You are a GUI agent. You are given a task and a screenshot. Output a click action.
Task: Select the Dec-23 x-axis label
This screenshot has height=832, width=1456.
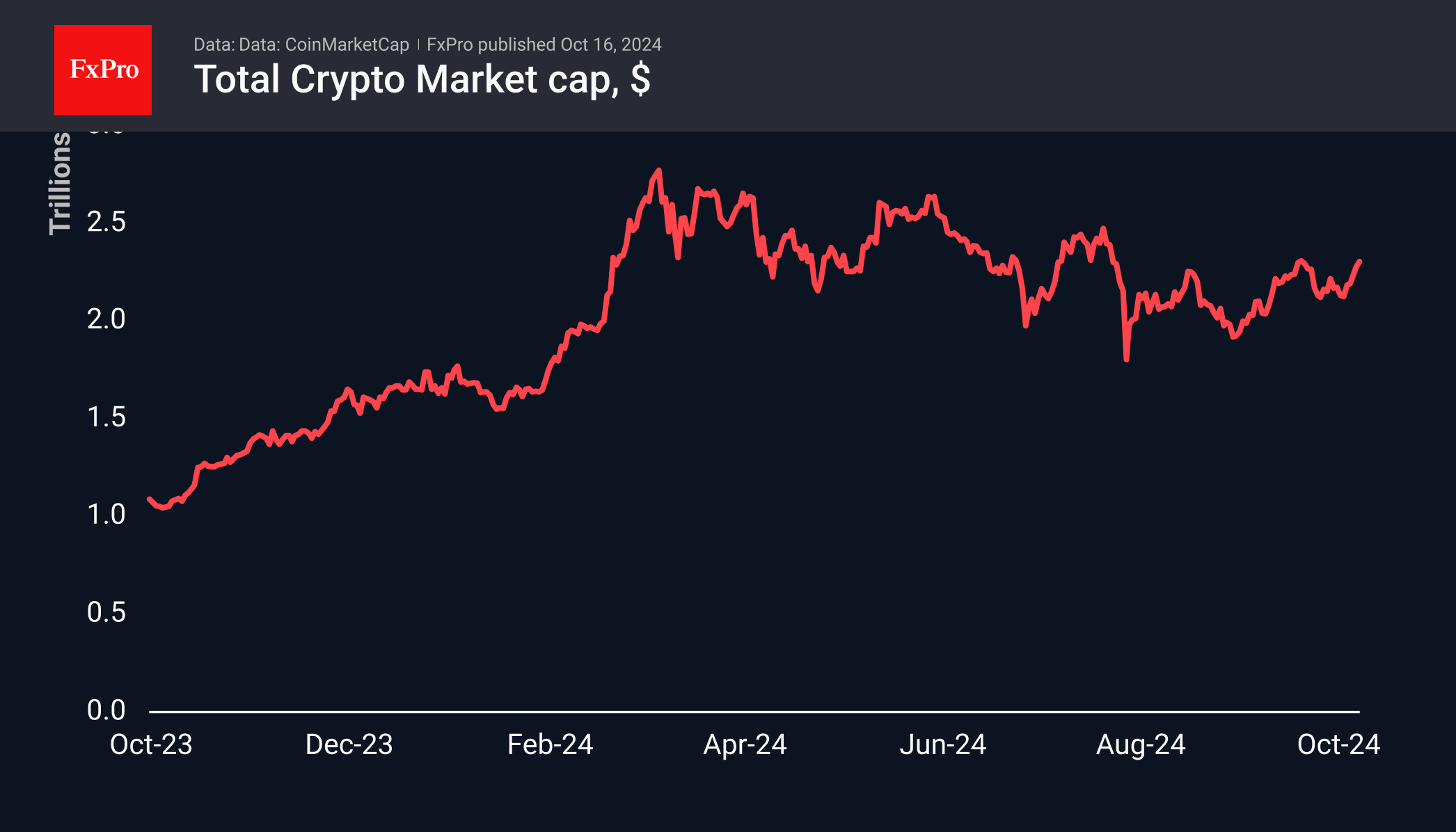349,745
